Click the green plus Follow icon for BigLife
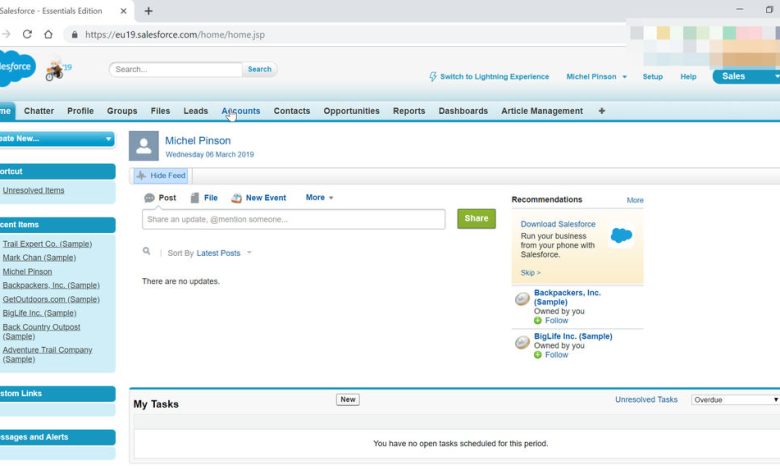Viewport: 780px width, 470px height. tap(538, 355)
